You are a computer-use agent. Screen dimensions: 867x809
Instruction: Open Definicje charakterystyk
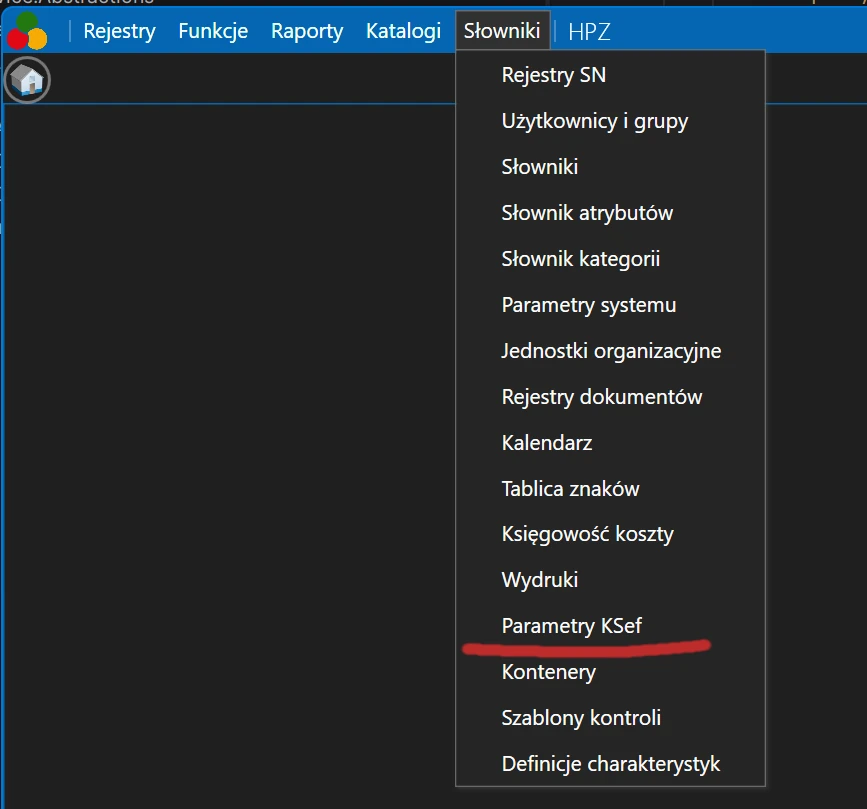tap(610, 764)
